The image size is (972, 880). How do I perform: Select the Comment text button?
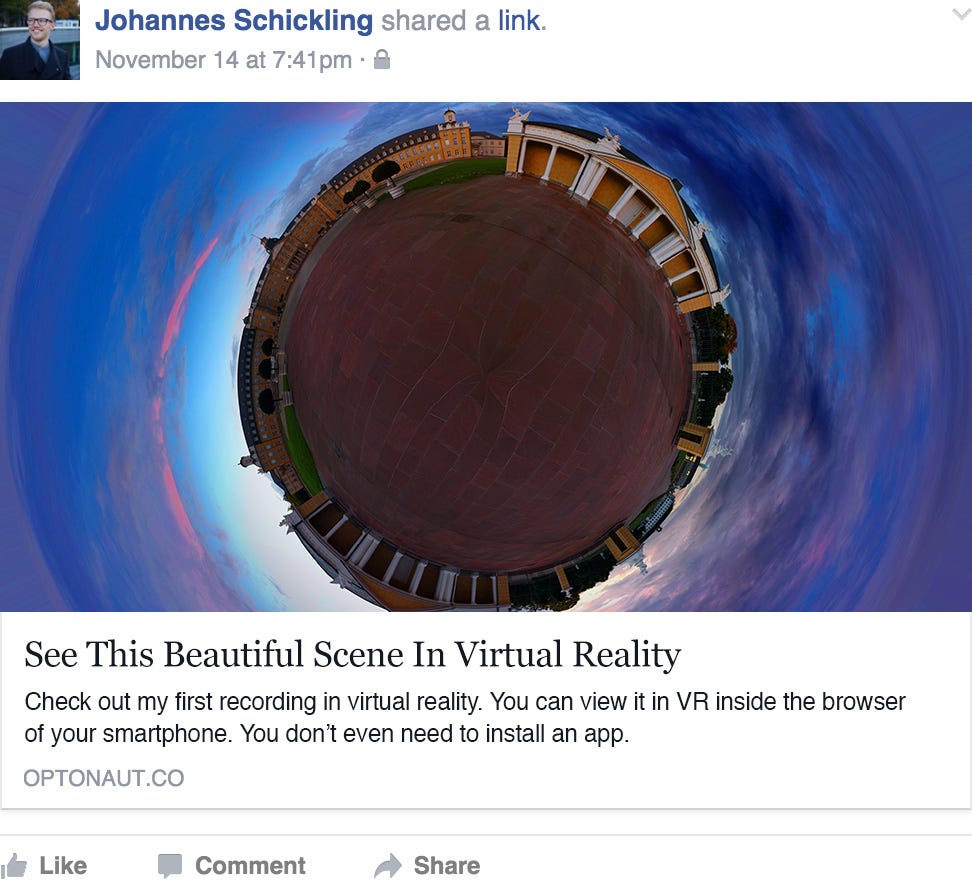(250, 866)
